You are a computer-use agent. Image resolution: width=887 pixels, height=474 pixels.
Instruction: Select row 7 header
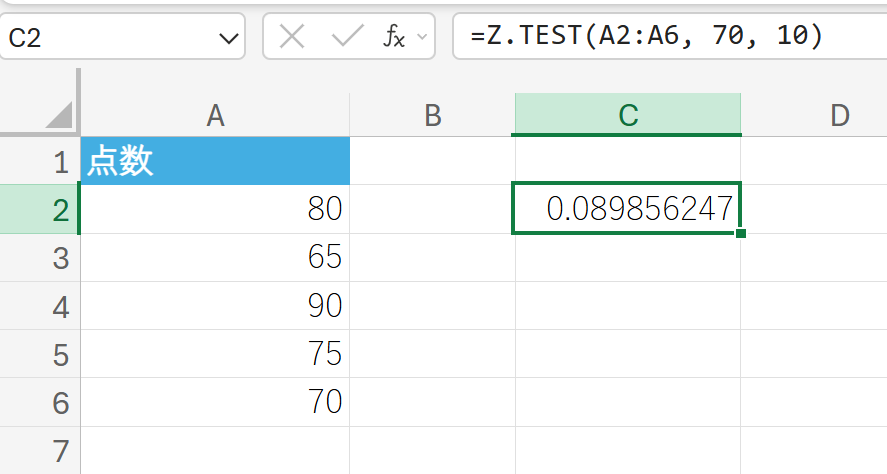(x=60, y=450)
